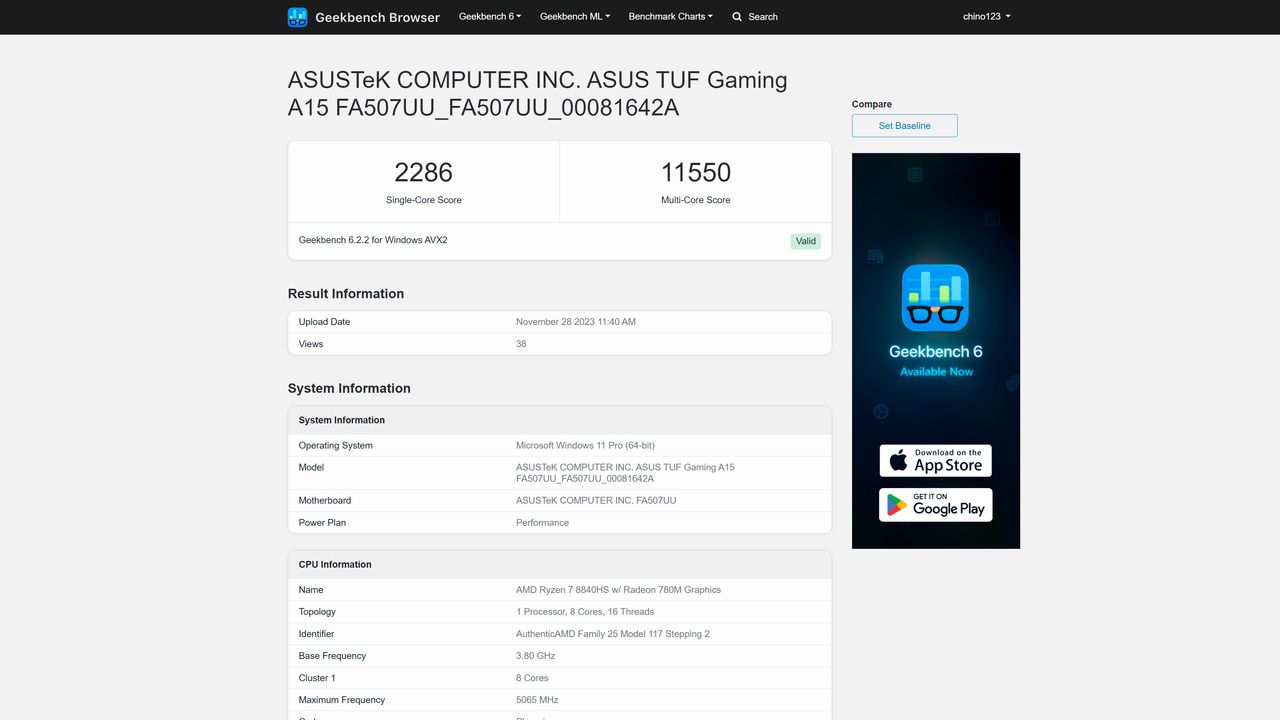Click the Geekbench Browser home link
Image resolution: width=1280 pixels, height=720 pixels.
pyautogui.click(x=364, y=17)
